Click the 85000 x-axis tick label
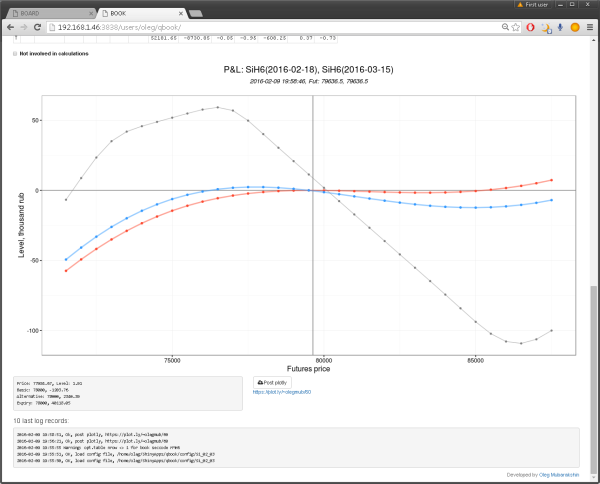 click(x=475, y=360)
